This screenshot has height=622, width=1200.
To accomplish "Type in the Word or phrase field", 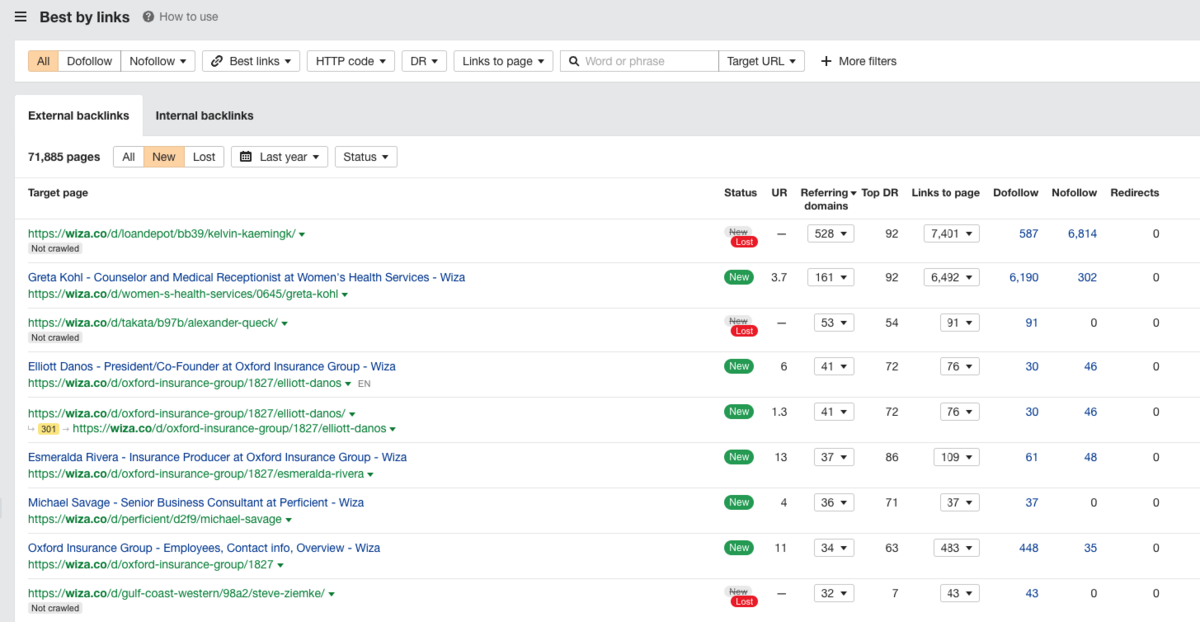I will (648, 61).
